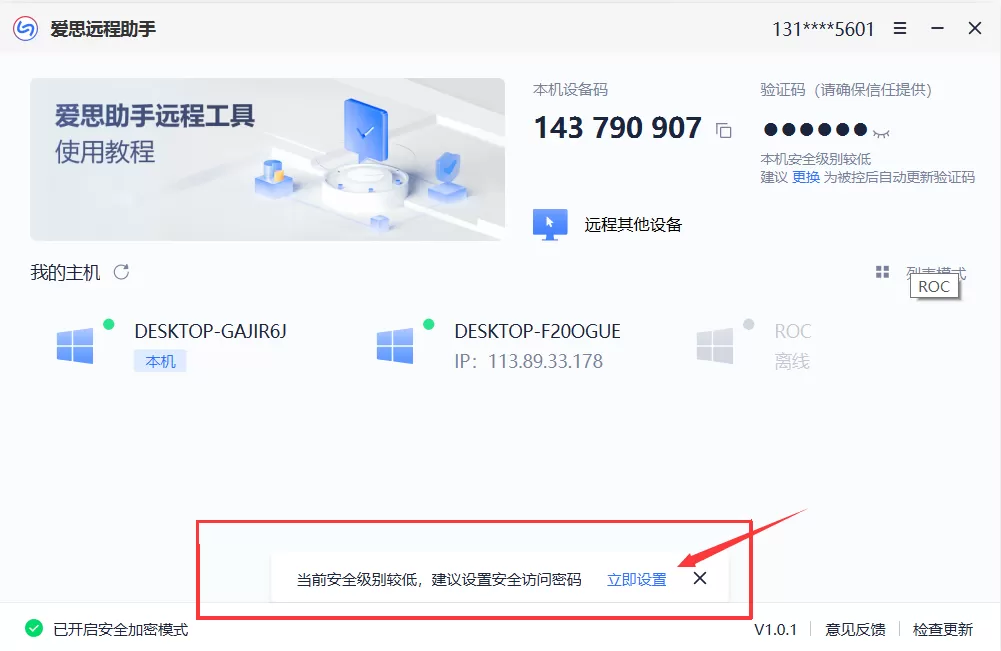
Task: Click the 更换 verification code link
Action: click(806, 177)
